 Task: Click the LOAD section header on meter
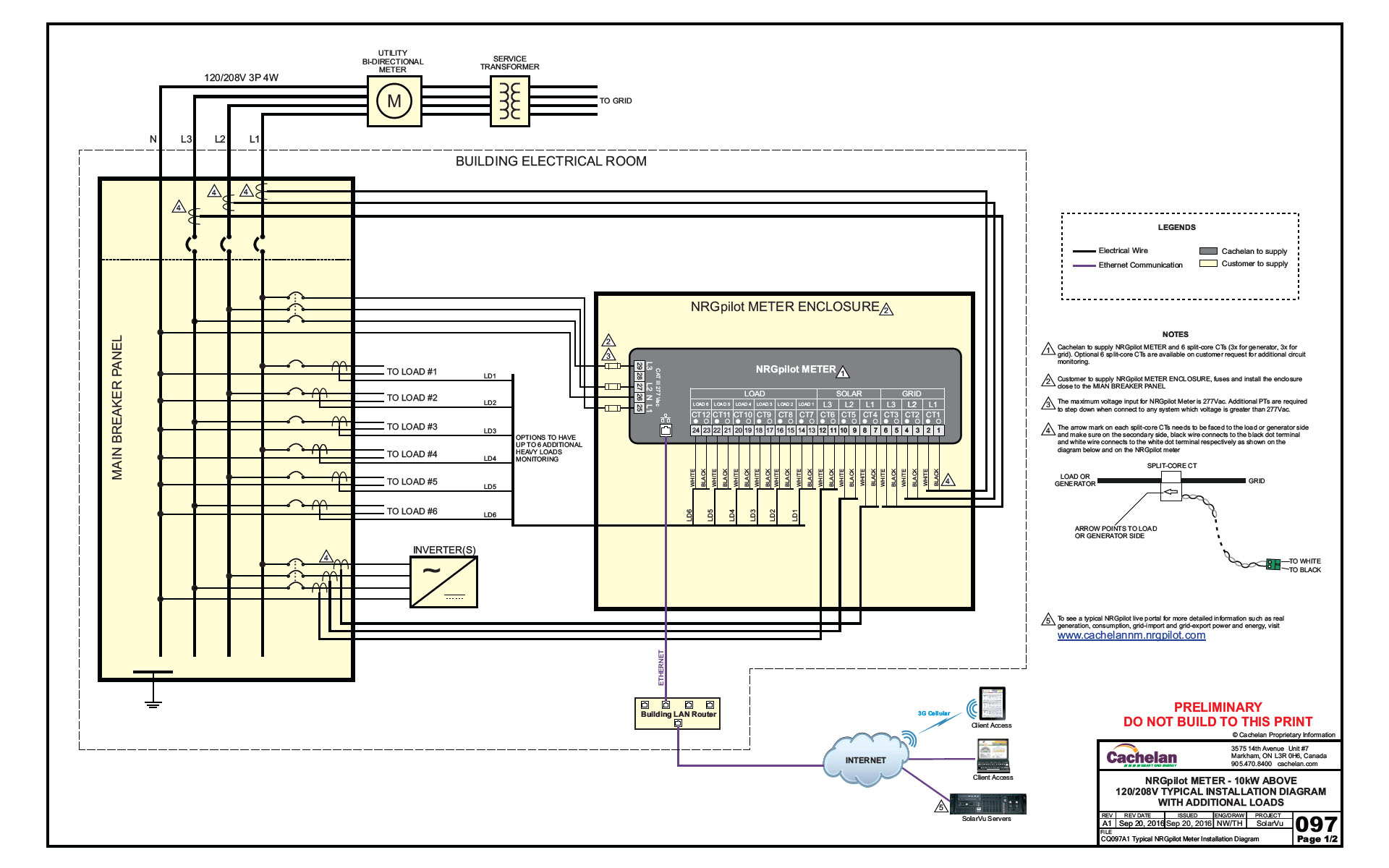(x=755, y=393)
